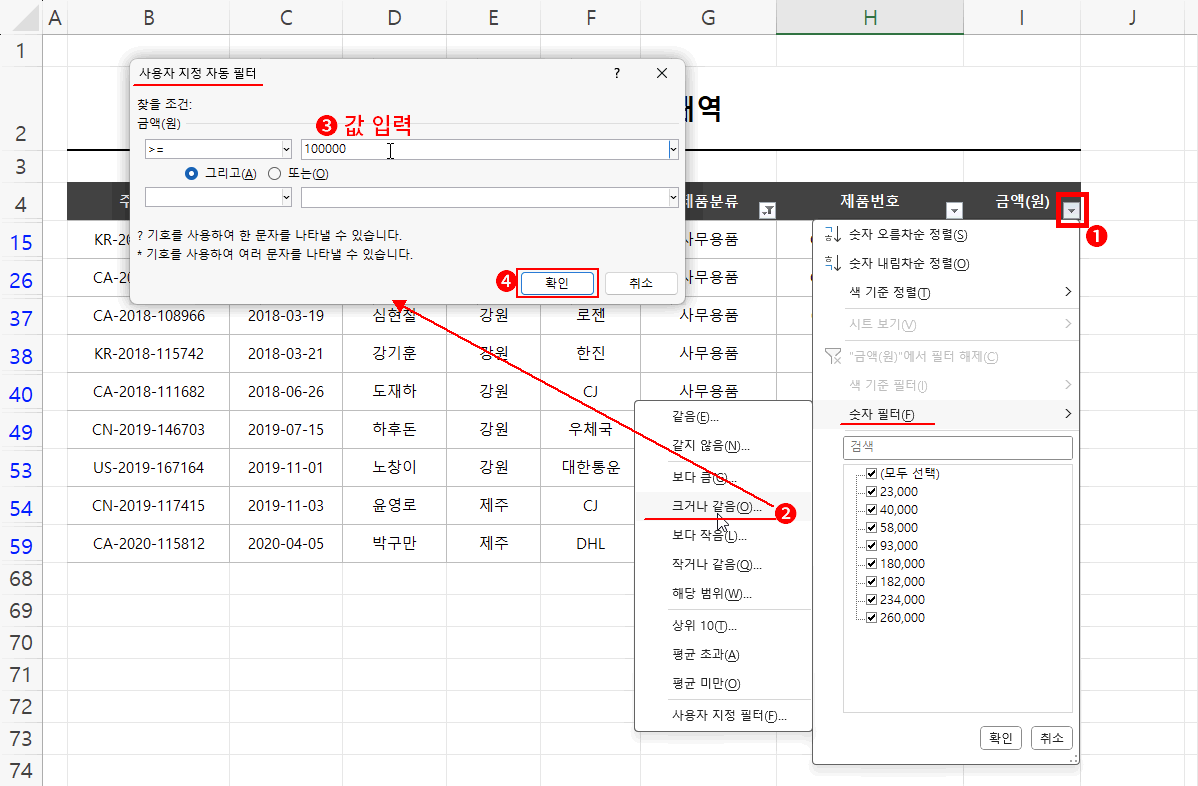Image resolution: width=1198 pixels, height=786 pixels.
Task: Uncheck the 182,000 value checkbox
Action: click(871, 581)
